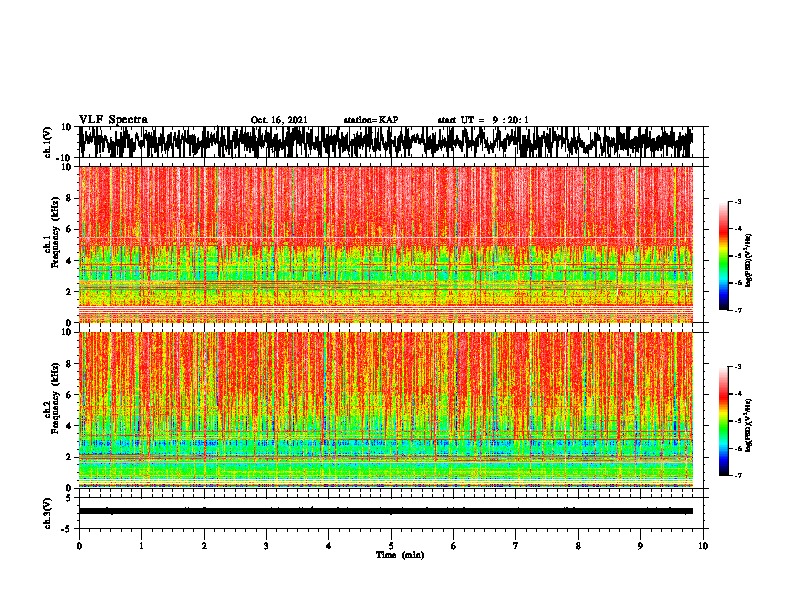The height and width of the screenshot is (612, 792).
Task: Click the "-7" label below ch.2 color scale
Action: tap(737, 476)
